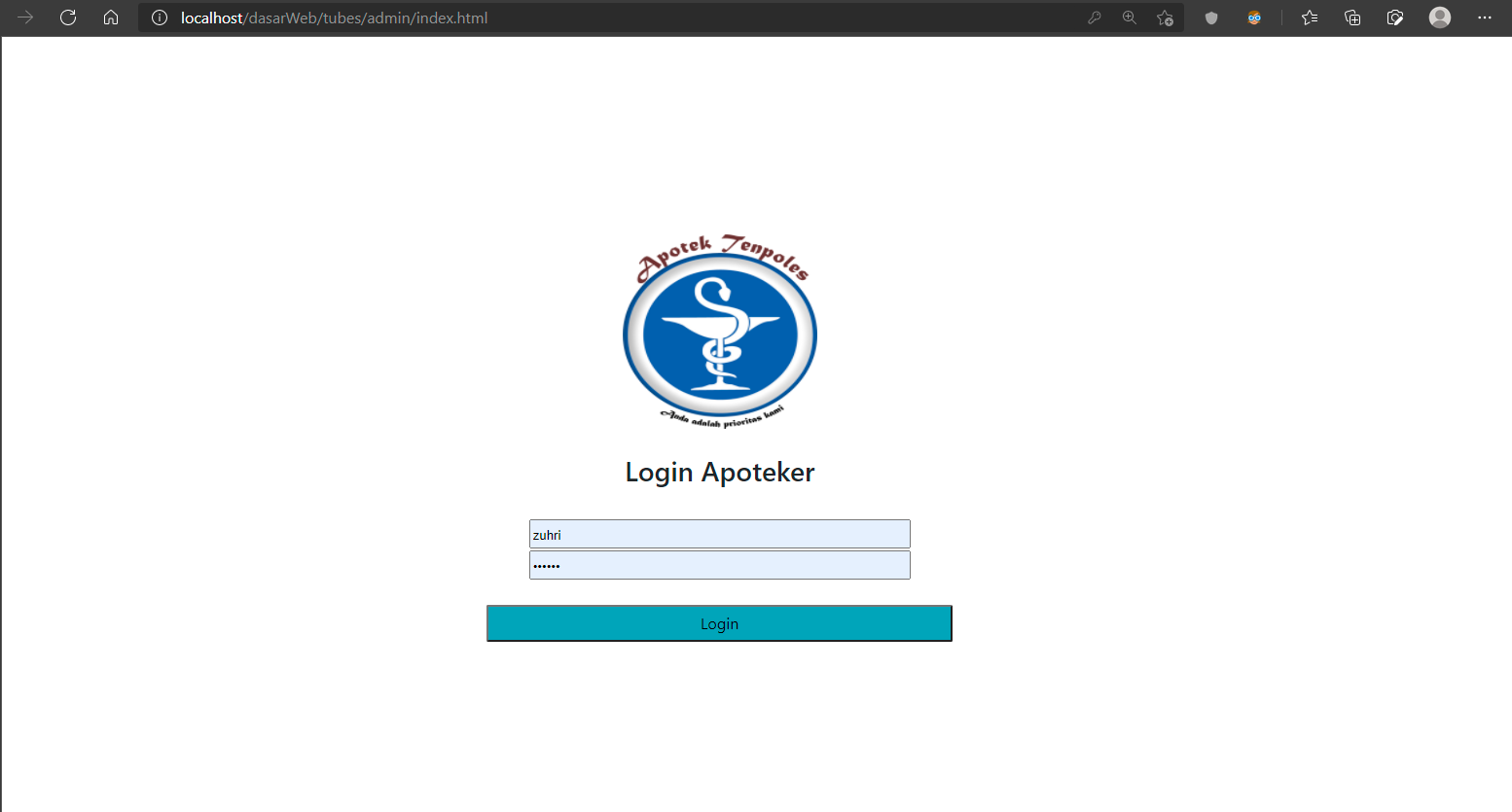Focus the username field containing zuhri
Viewport: 1512px width, 812px height.
tap(719, 534)
